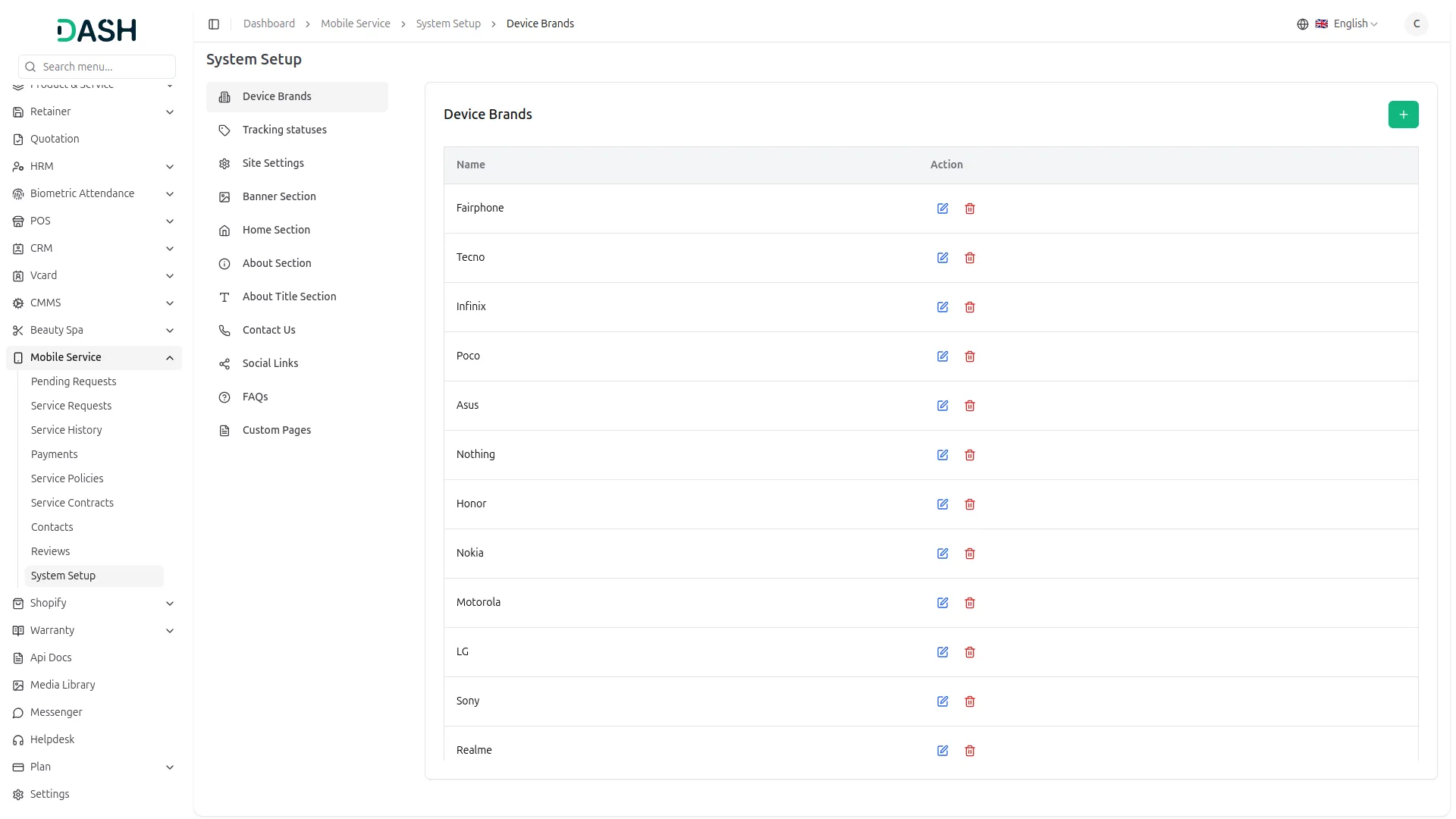Delete the Poco brand
1456x819 pixels.
tap(970, 356)
